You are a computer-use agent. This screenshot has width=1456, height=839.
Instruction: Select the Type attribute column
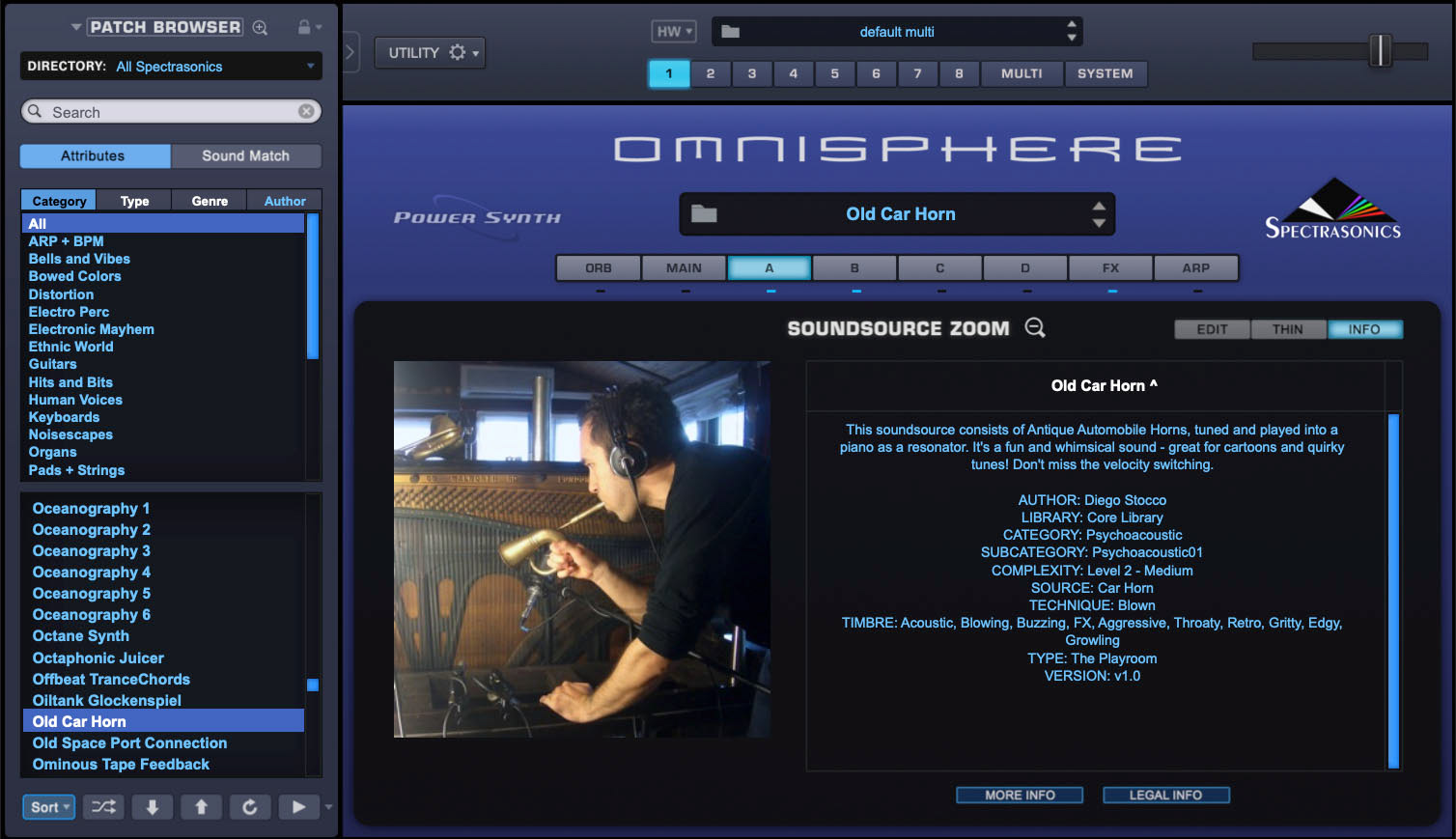click(135, 201)
